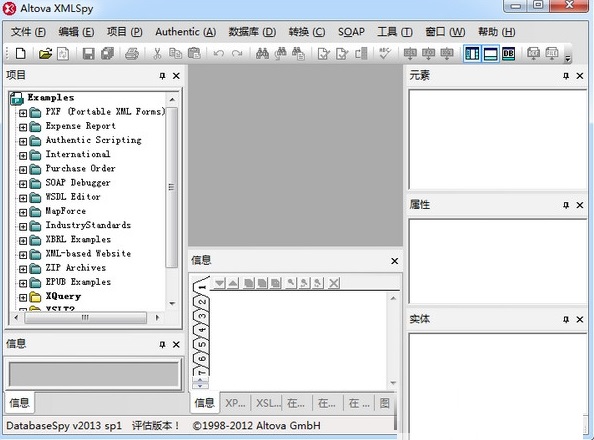Click the Copy toolbar icon
The width and height of the screenshot is (594, 440).
pyautogui.click(x=175, y=53)
